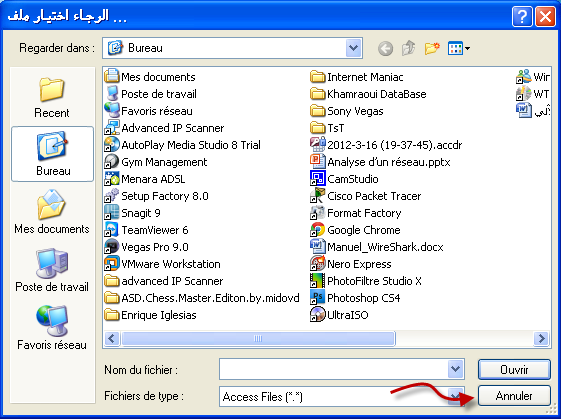Select the Sony Vegas folder
Screen dimensions: 561x419
[x=346, y=111]
